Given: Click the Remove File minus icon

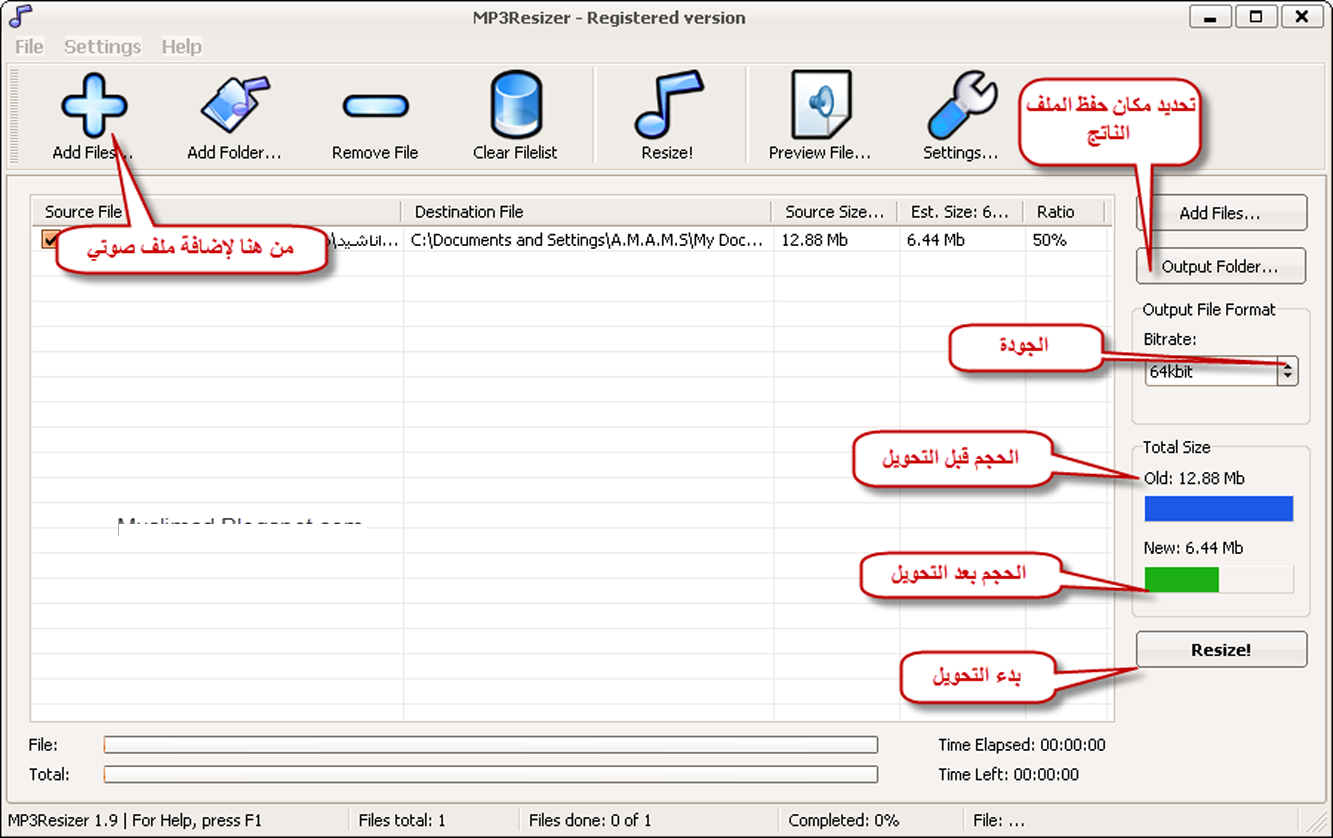Looking at the screenshot, I should point(375,107).
